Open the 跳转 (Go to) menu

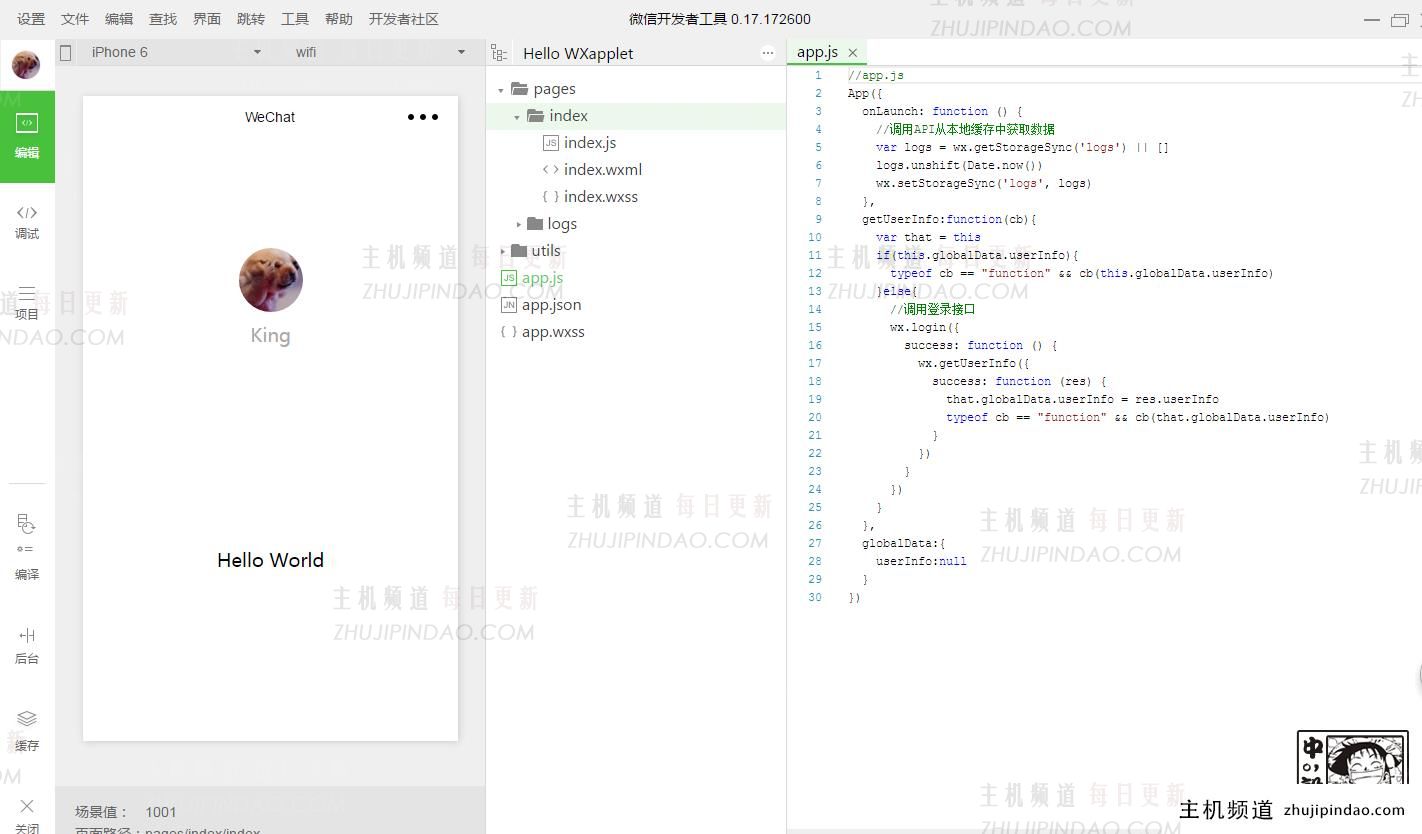(251, 19)
